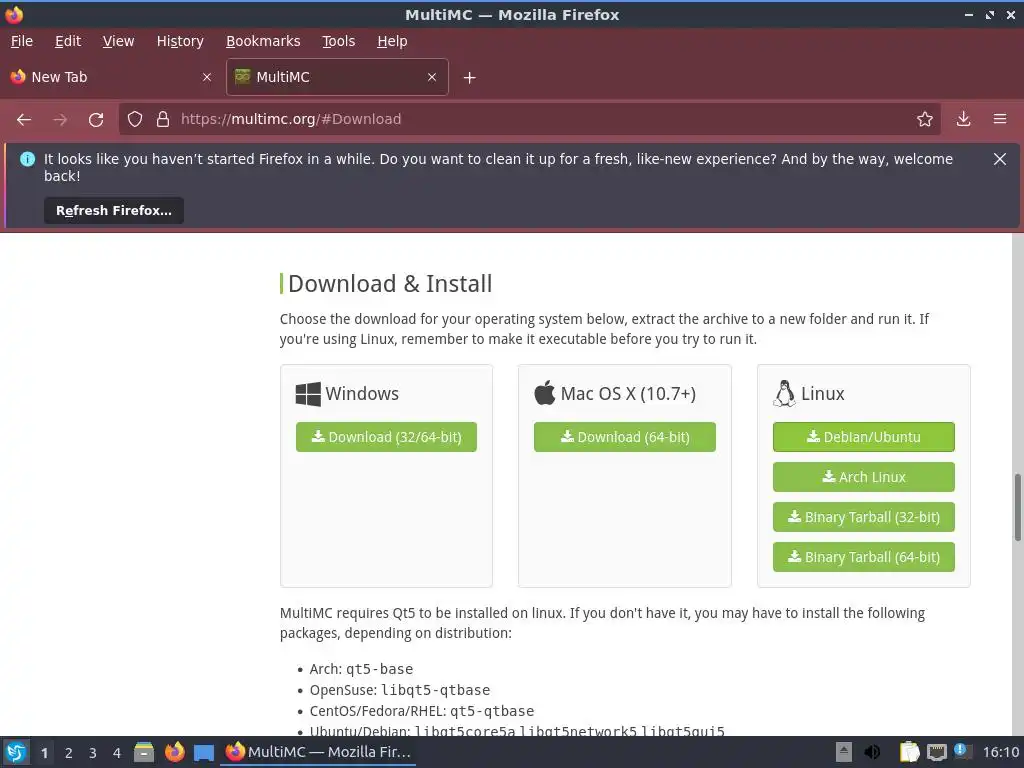Dismiss the Firefox refresh notification bar
This screenshot has height=768, width=1024.
coord(999,159)
